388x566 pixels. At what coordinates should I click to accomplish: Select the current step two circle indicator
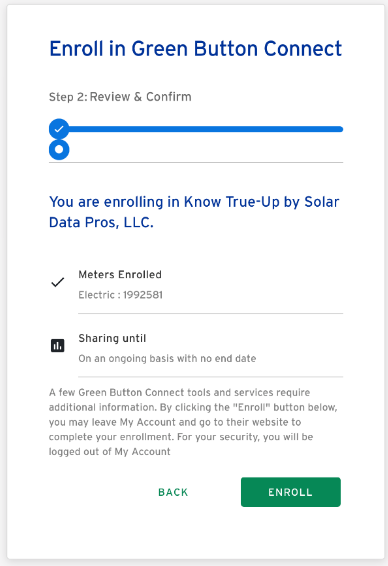point(59,149)
